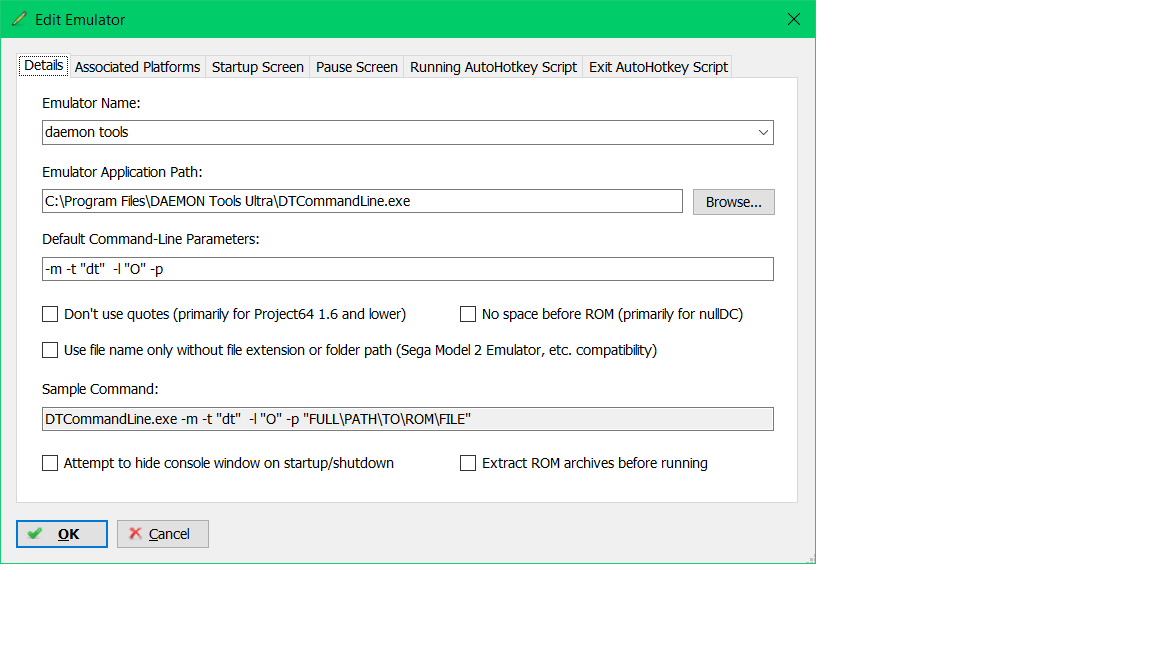Screen dimensions: 1152x648
Task: Click the 'Sample Command:' label
Action: (100, 389)
